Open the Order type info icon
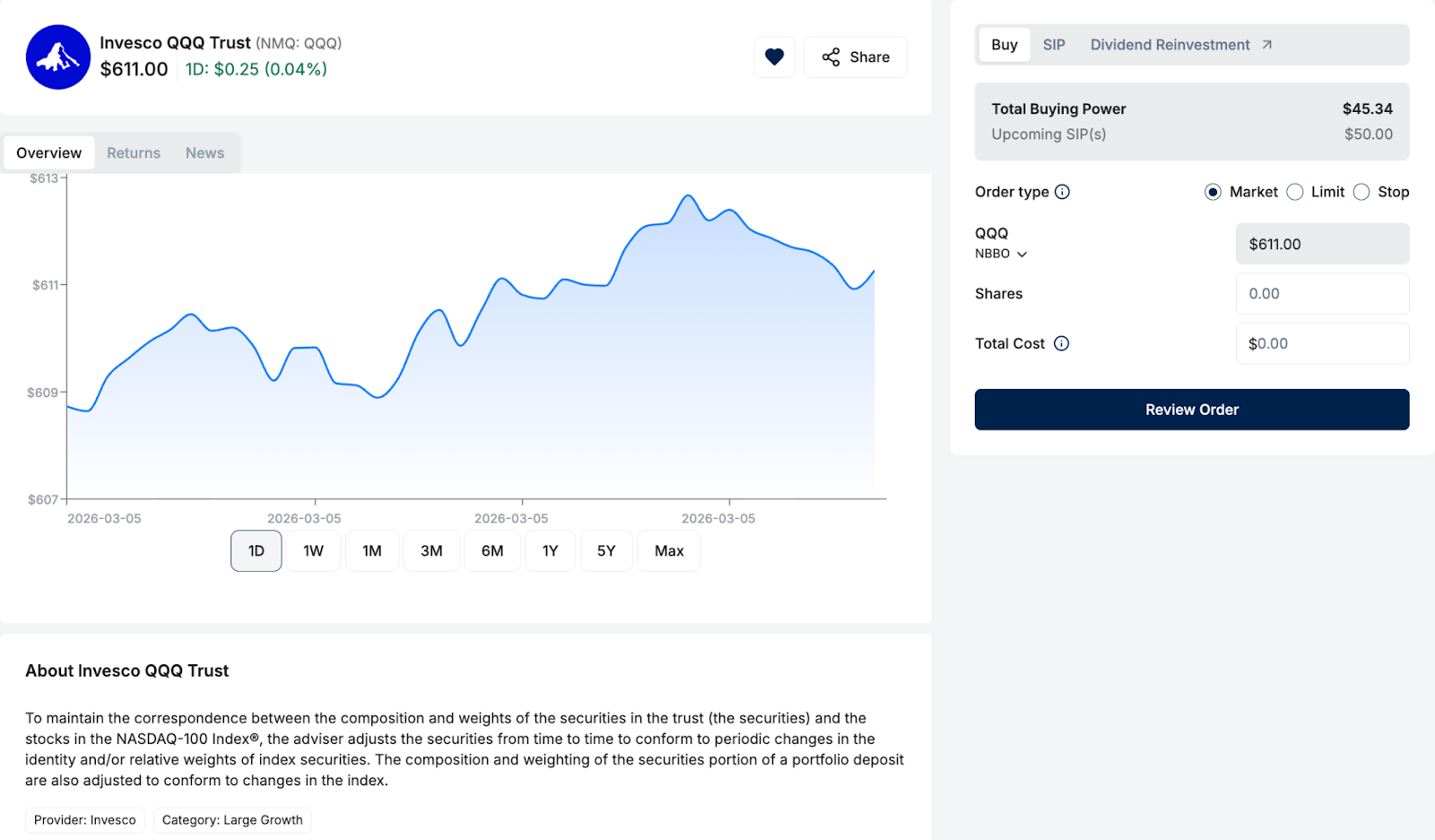Viewport: 1435px width, 840px height. (1062, 192)
